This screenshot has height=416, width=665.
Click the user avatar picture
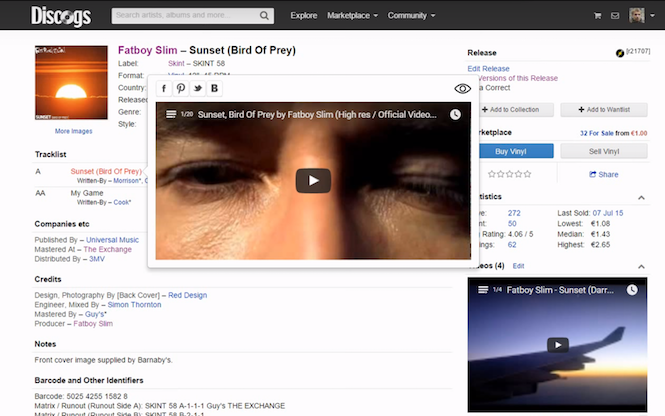(x=637, y=15)
